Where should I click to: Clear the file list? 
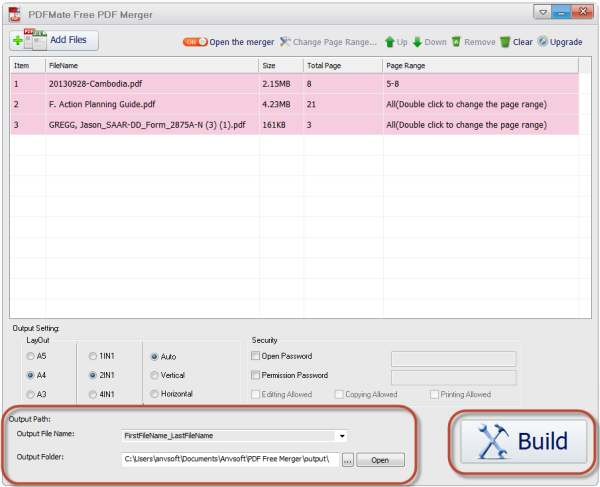516,42
